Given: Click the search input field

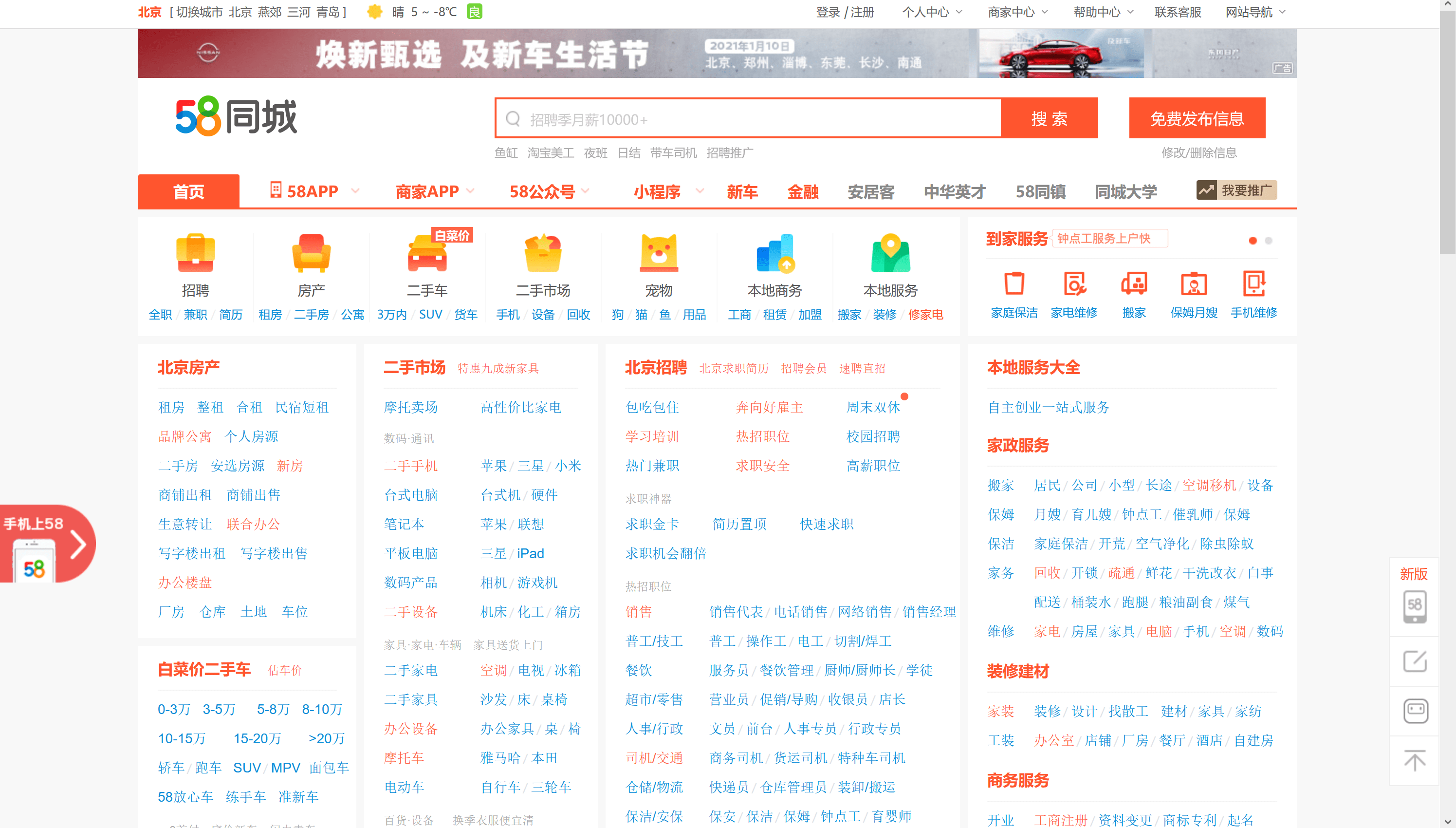Looking at the screenshot, I should click(748, 118).
